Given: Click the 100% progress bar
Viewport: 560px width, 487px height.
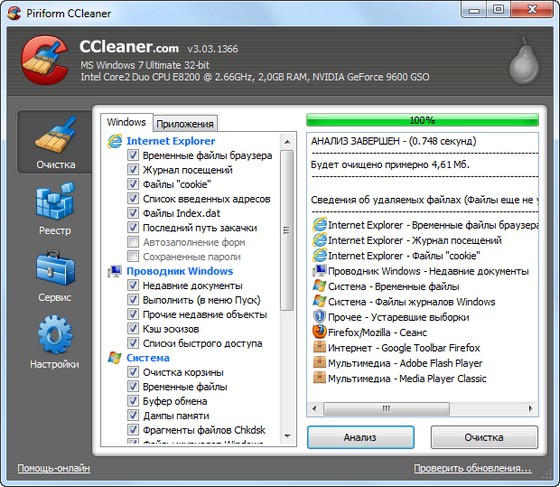Looking at the screenshot, I should (x=422, y=120).
